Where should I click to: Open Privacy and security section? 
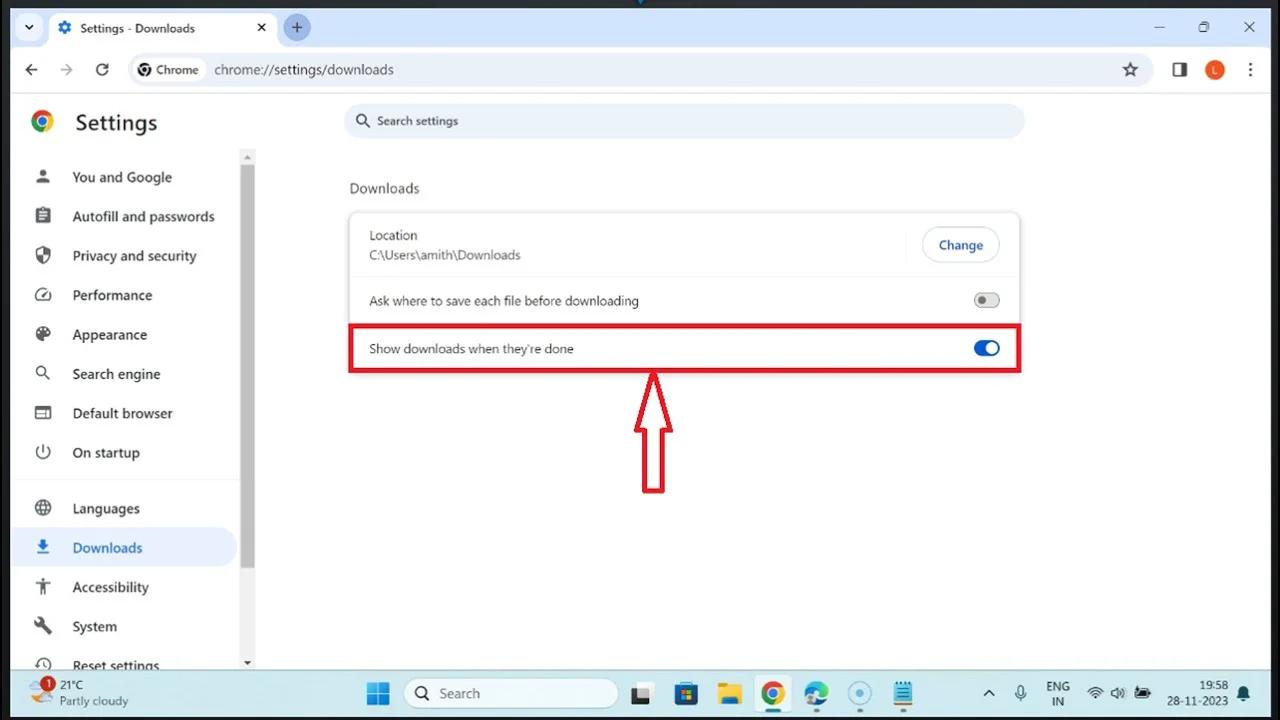click(x=134, y=256)
